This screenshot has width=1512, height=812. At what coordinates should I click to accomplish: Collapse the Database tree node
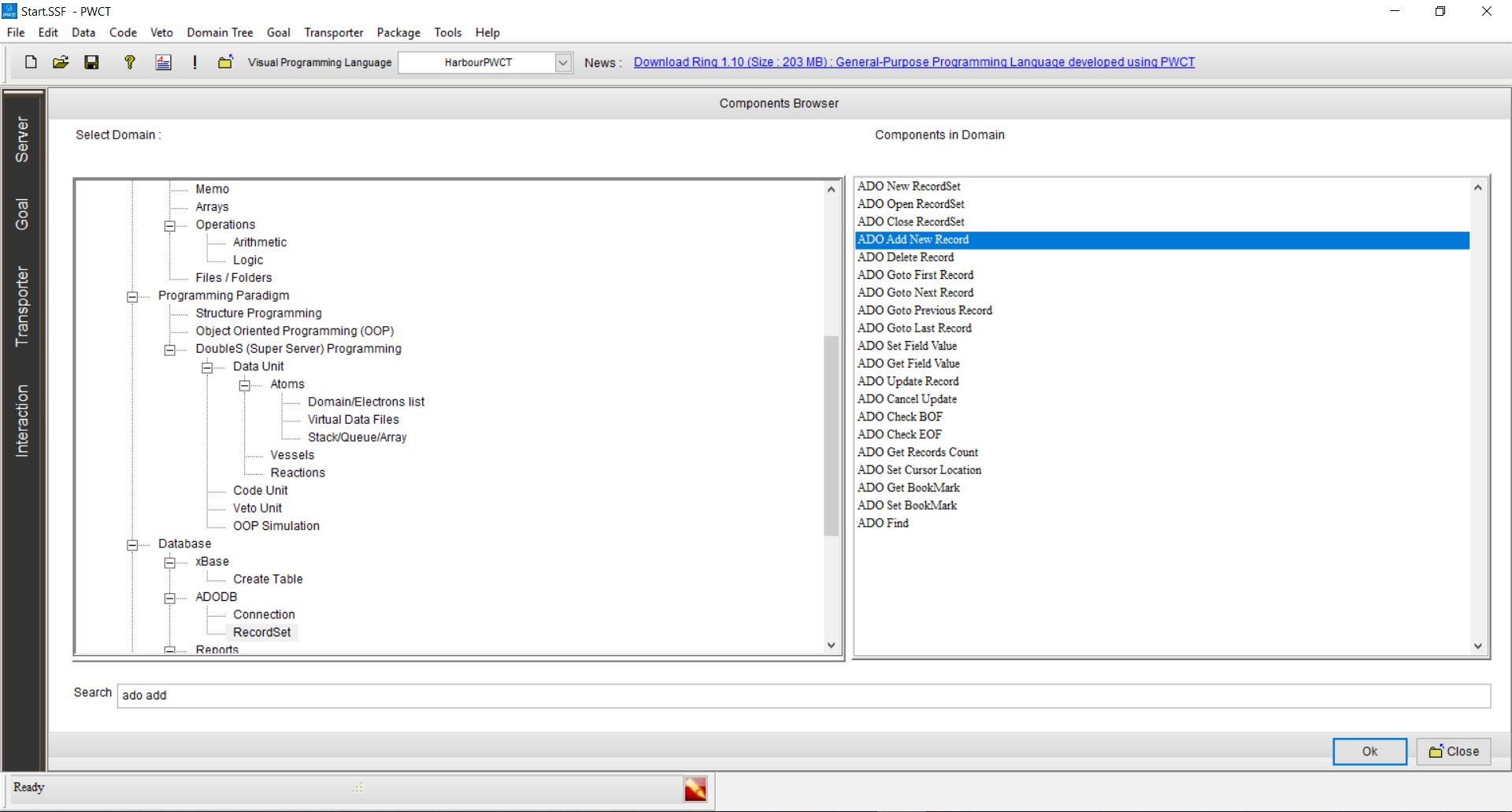coord(132,545)
